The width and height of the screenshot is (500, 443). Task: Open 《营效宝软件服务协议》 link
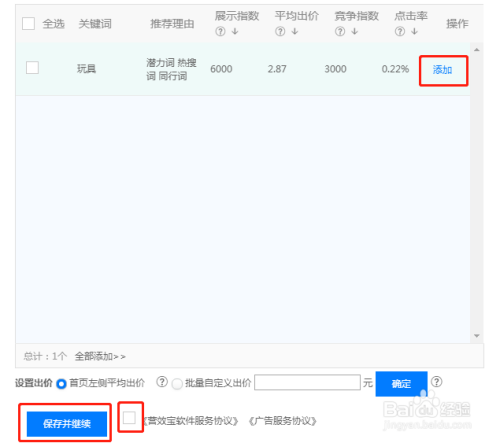pos(191,421)
